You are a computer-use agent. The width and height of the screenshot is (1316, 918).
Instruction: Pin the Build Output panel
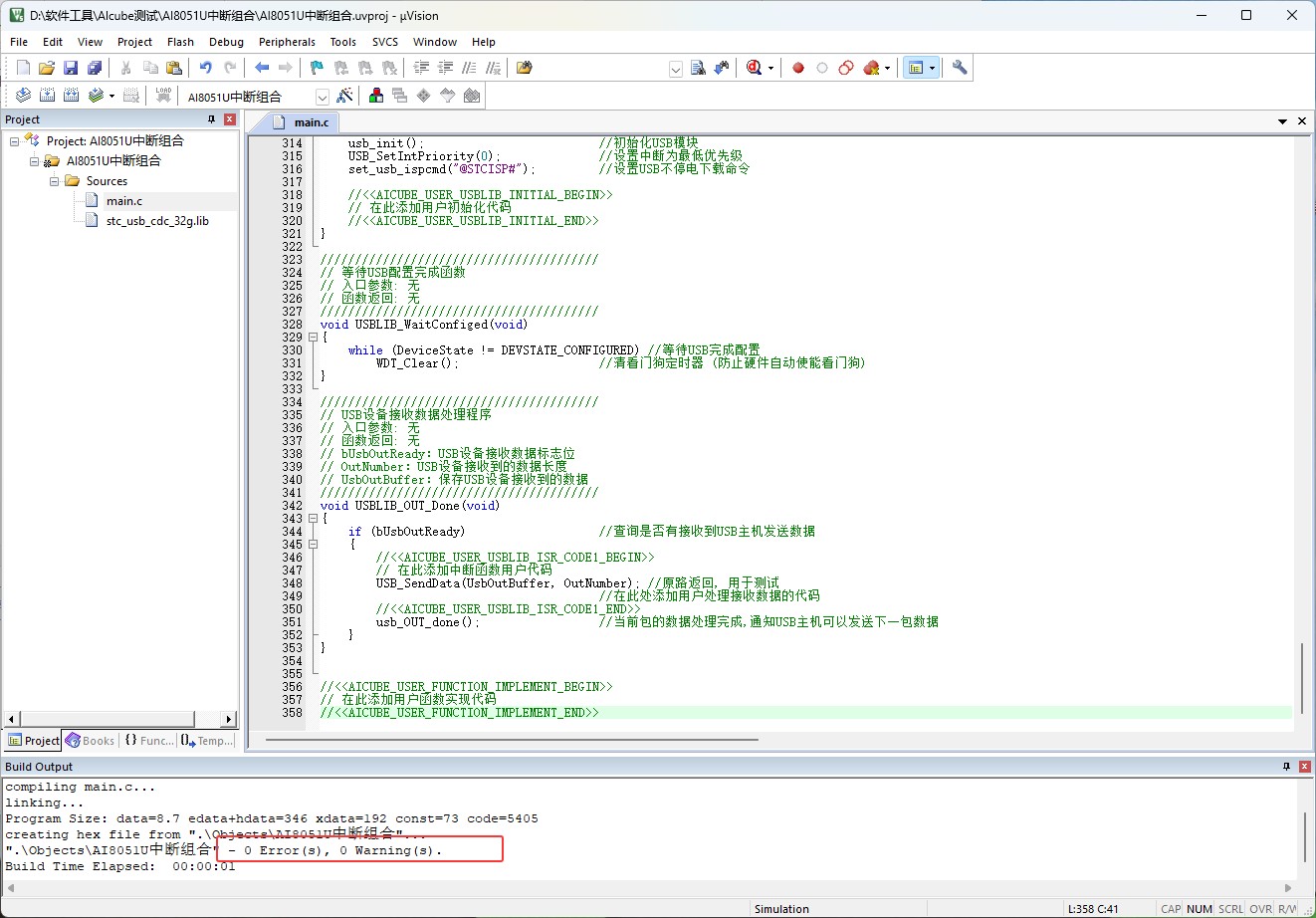(x=1287, y=767)
